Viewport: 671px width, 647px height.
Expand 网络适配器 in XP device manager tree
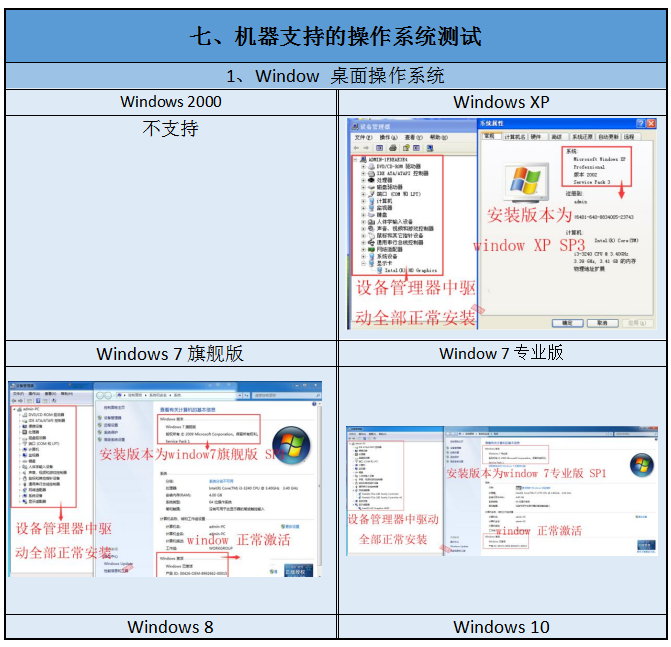tap(362, 249)
